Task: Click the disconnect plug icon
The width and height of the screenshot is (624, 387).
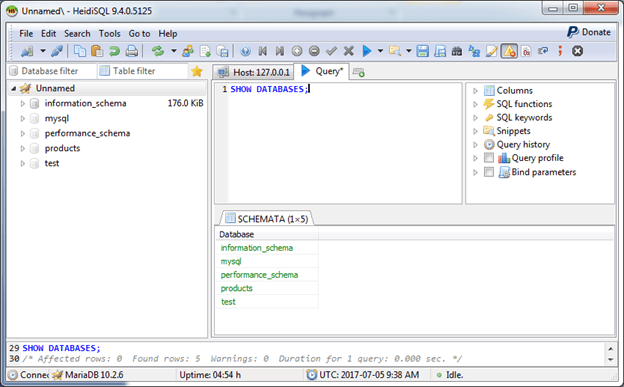Action: click(x=57, y=51)
